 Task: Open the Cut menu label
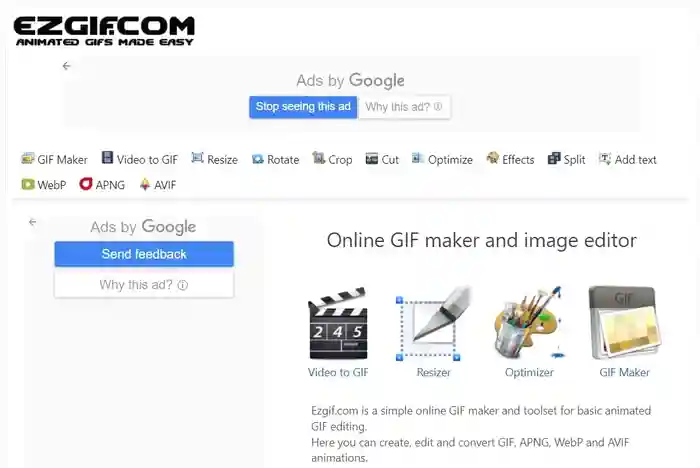pyautogui.click(x=390, y=160)
